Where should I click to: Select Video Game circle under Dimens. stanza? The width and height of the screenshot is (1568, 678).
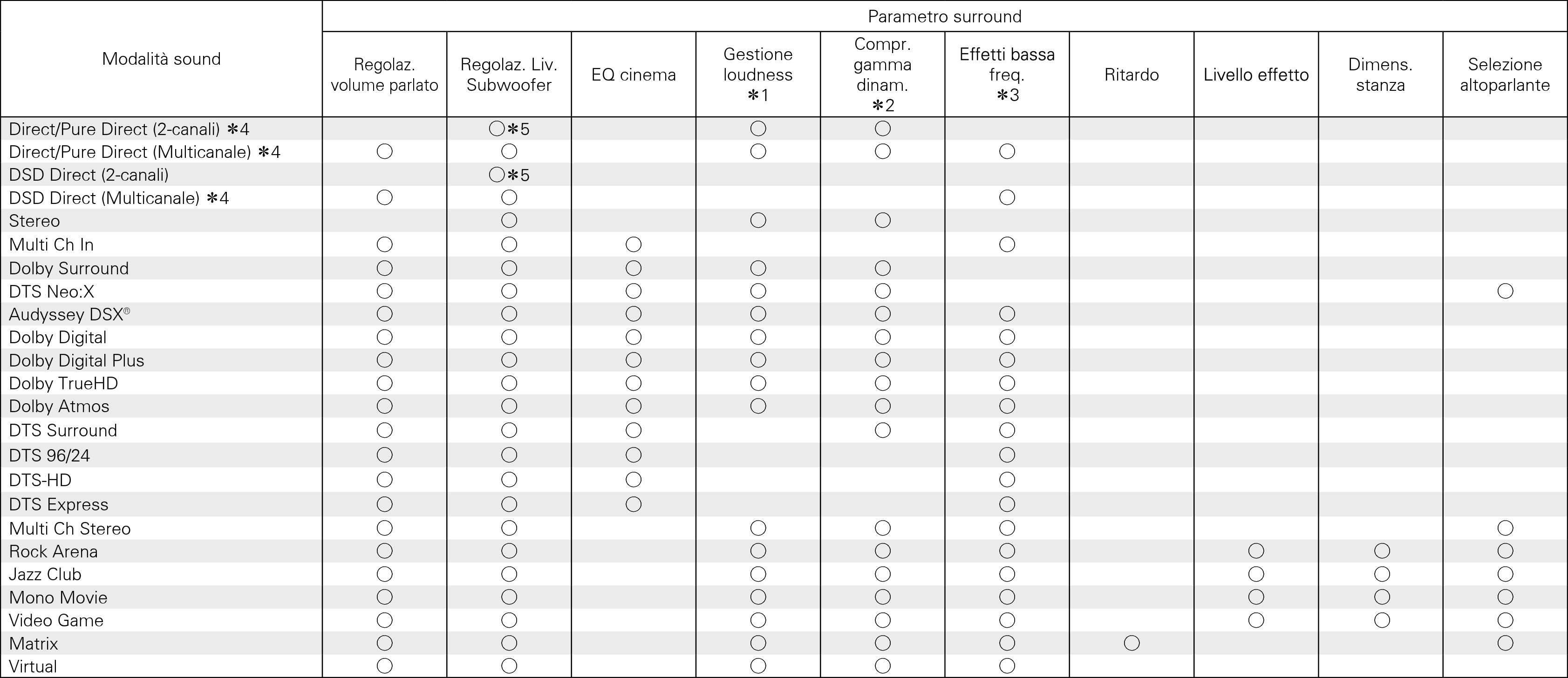(1382, 620)
